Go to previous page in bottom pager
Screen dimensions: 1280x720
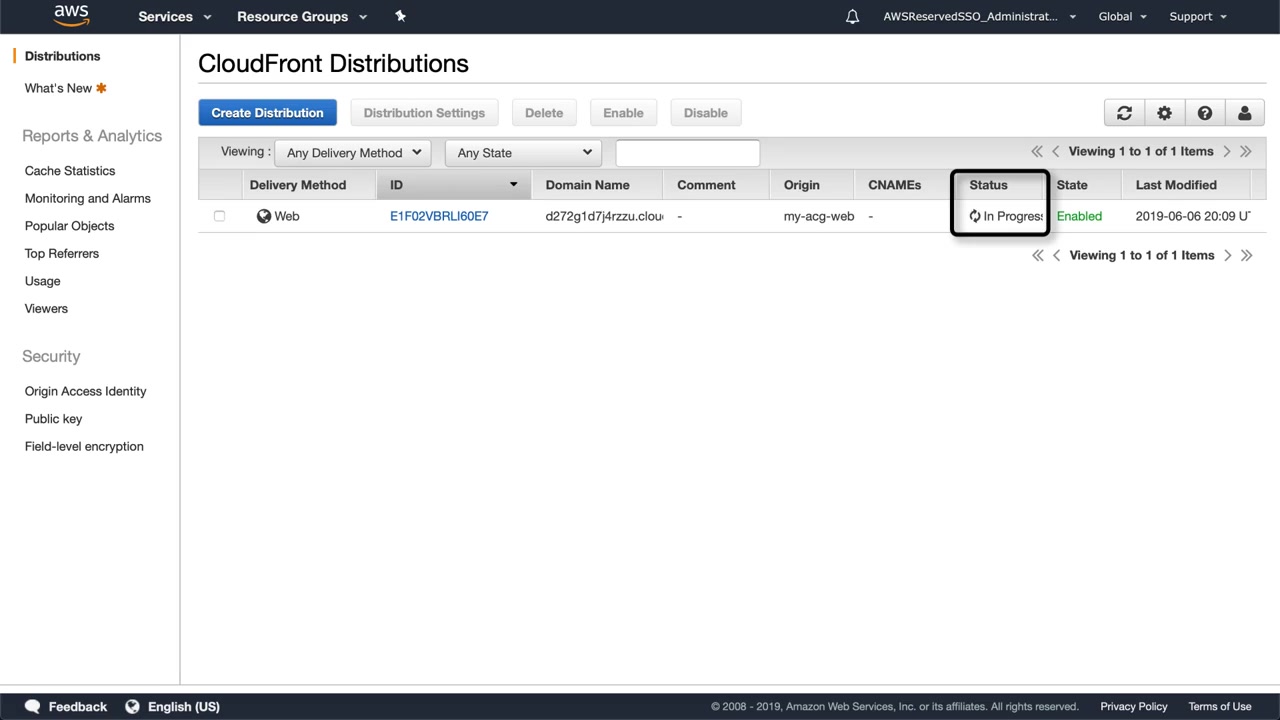tap(1057, 256)
